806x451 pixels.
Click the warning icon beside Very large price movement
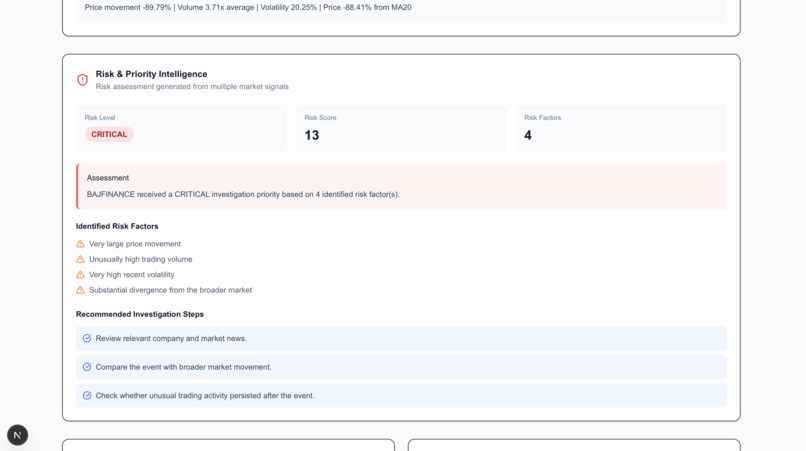pos(80,244)
